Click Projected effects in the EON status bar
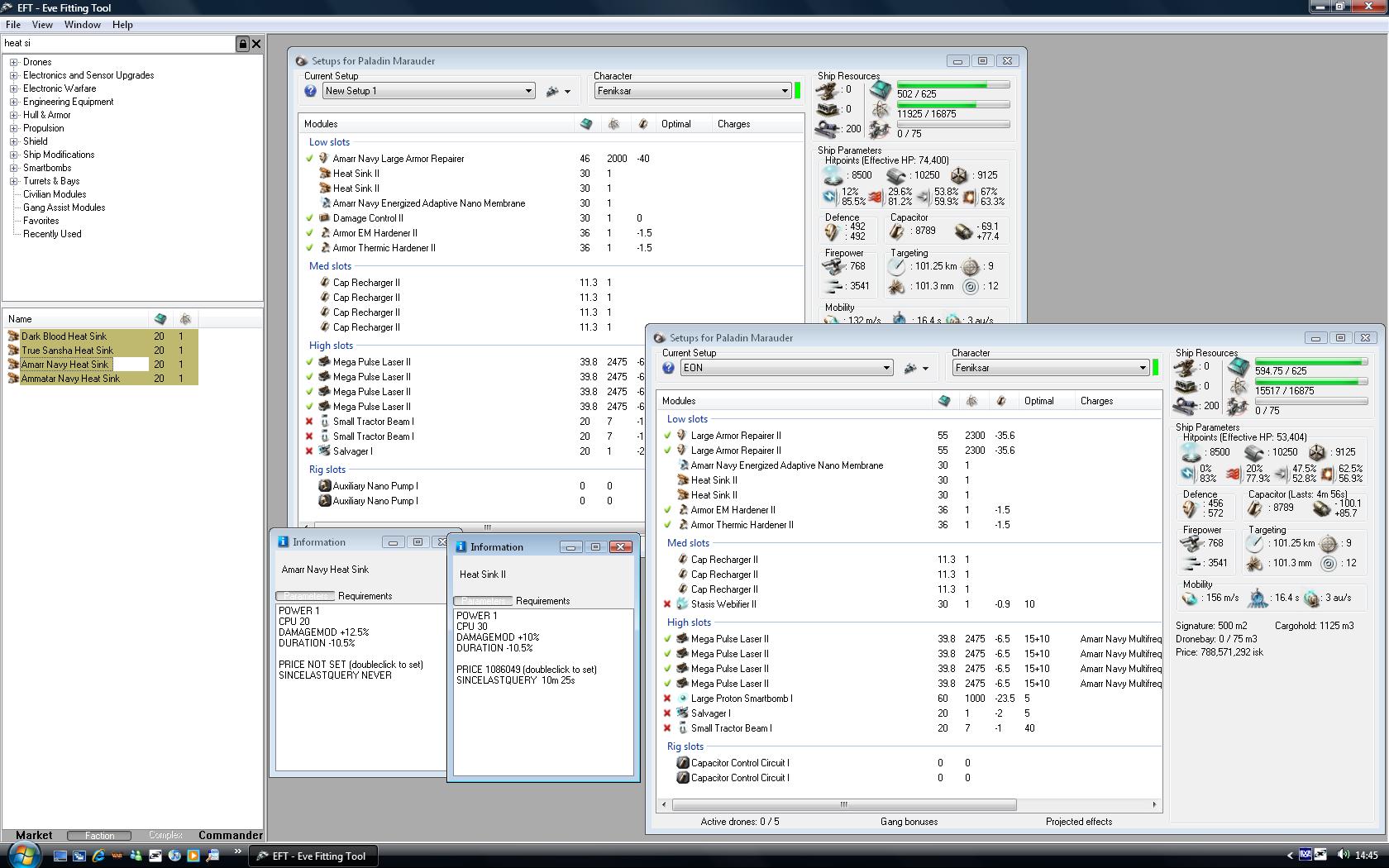The image size is (1389, 868). pyautogui.click(x=1079, y=822)
